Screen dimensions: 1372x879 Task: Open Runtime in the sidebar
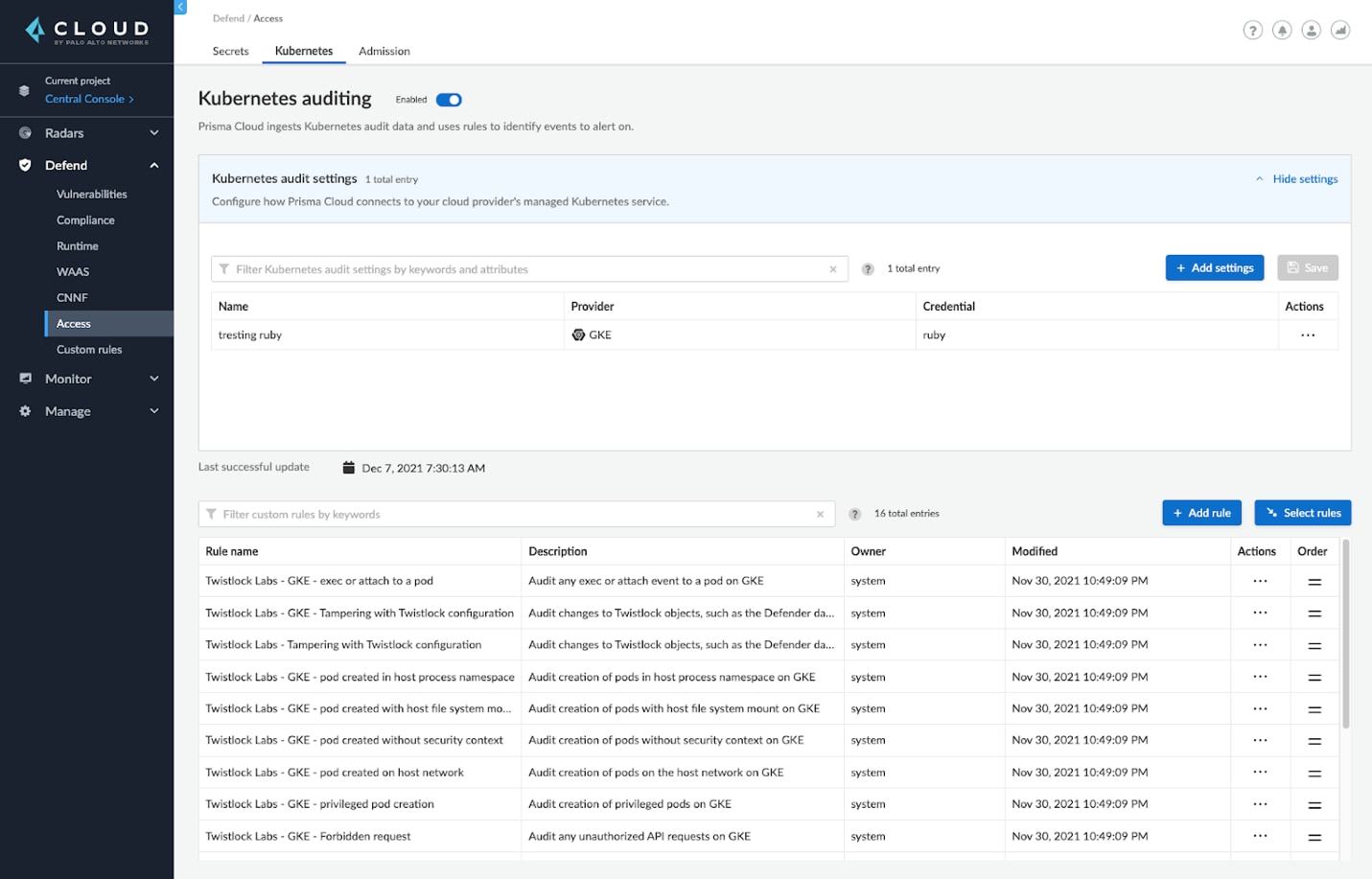pos(78,246)
